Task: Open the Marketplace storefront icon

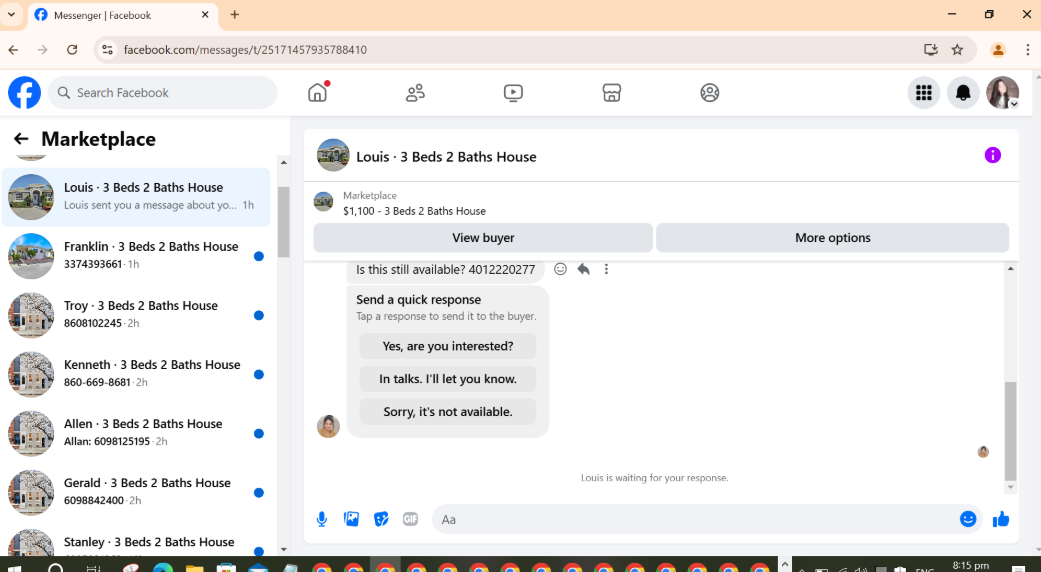Action: point(611,93)
